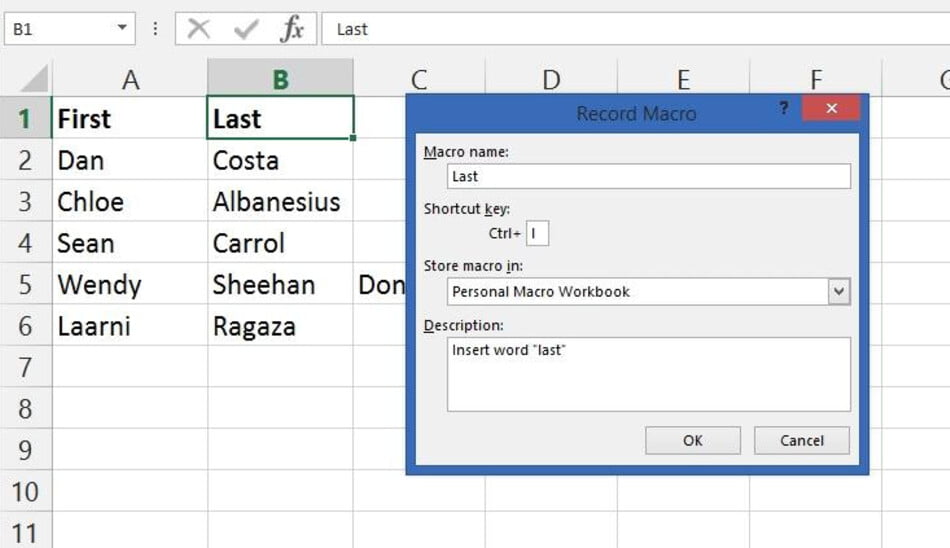The image size is (950, 548).
Task: Click the formula bar containing Last
Action: 635,28
